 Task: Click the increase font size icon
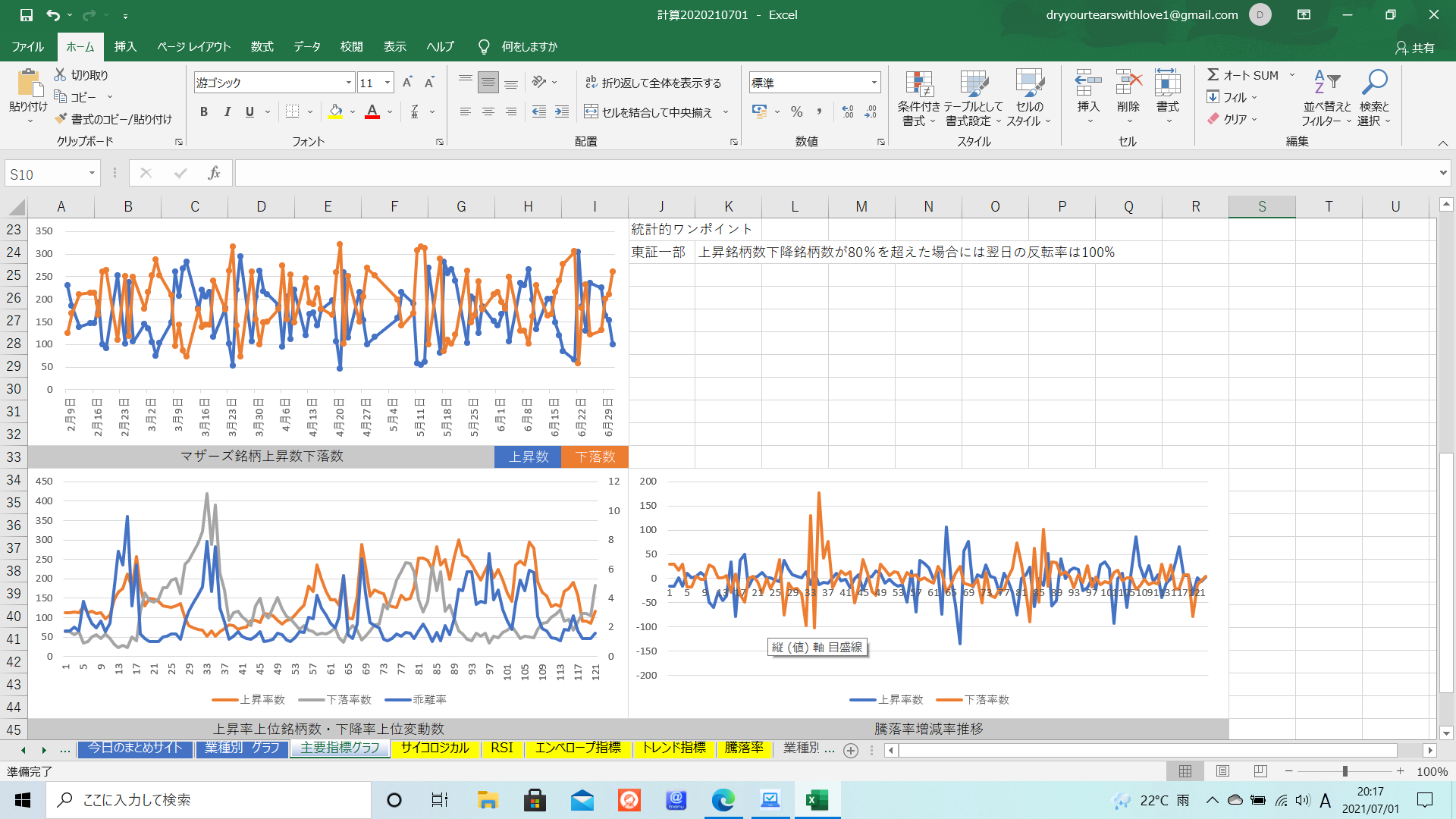pyautogui.click(x=407, y=83)
